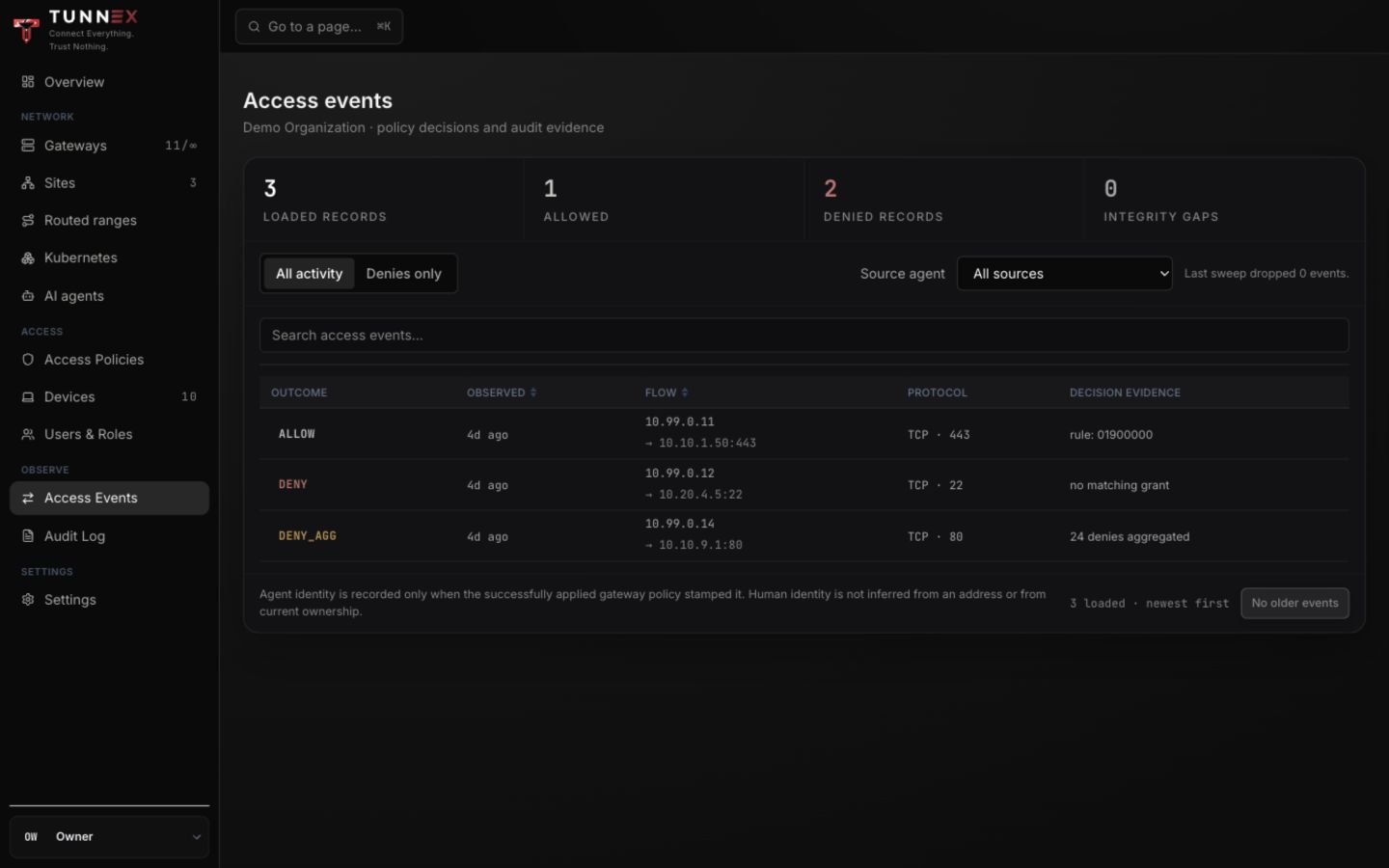Open the Sites section
Screen dimensions: 1389x868
tap(109, 183)
